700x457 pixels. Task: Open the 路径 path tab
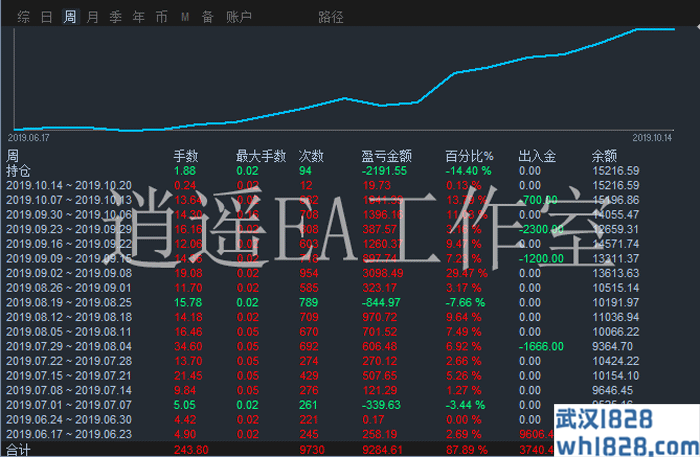pos(331,17)
